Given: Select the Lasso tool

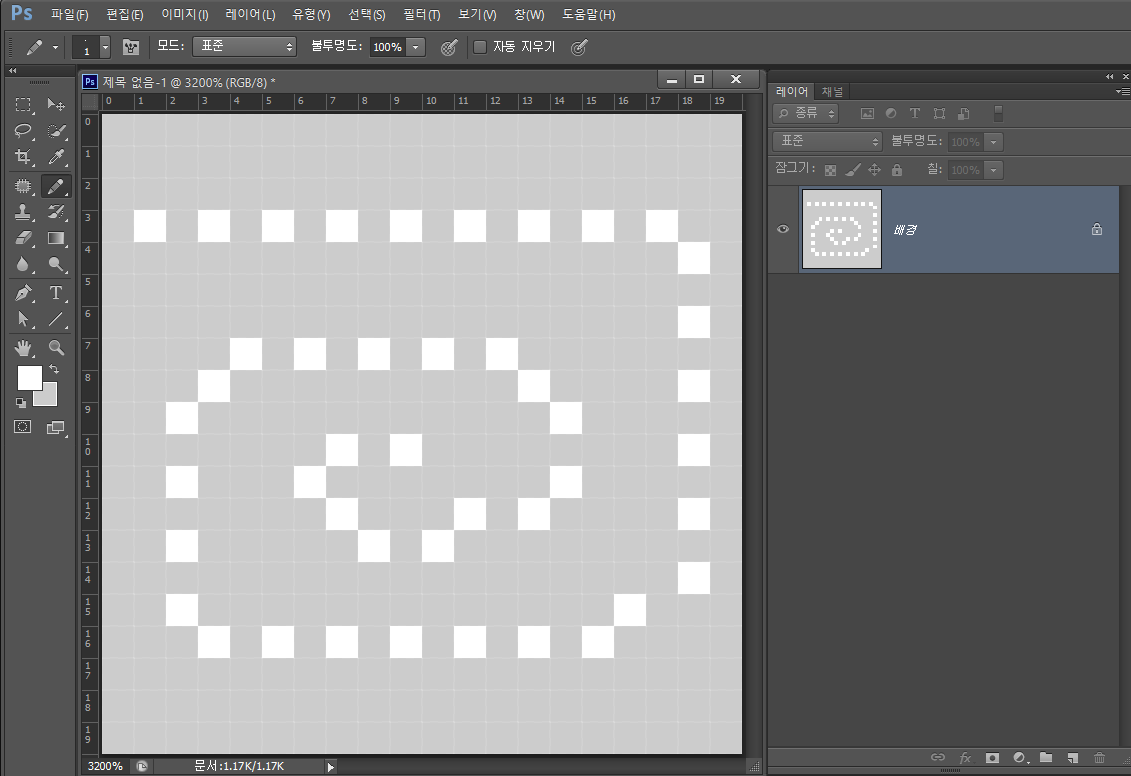Looking at the screenshot, I should click(23, 131).
